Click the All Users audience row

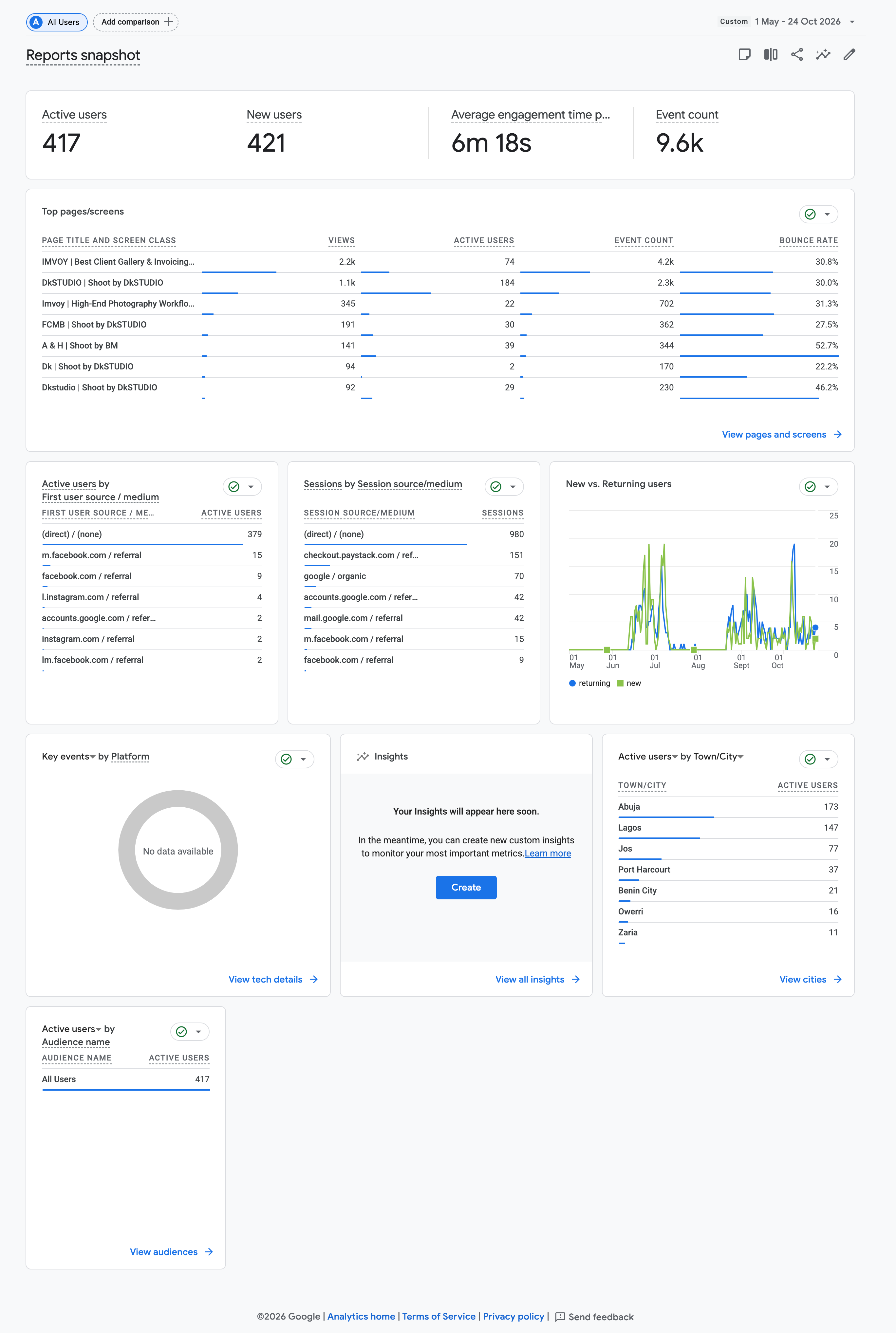click(x=125, y=1080)
